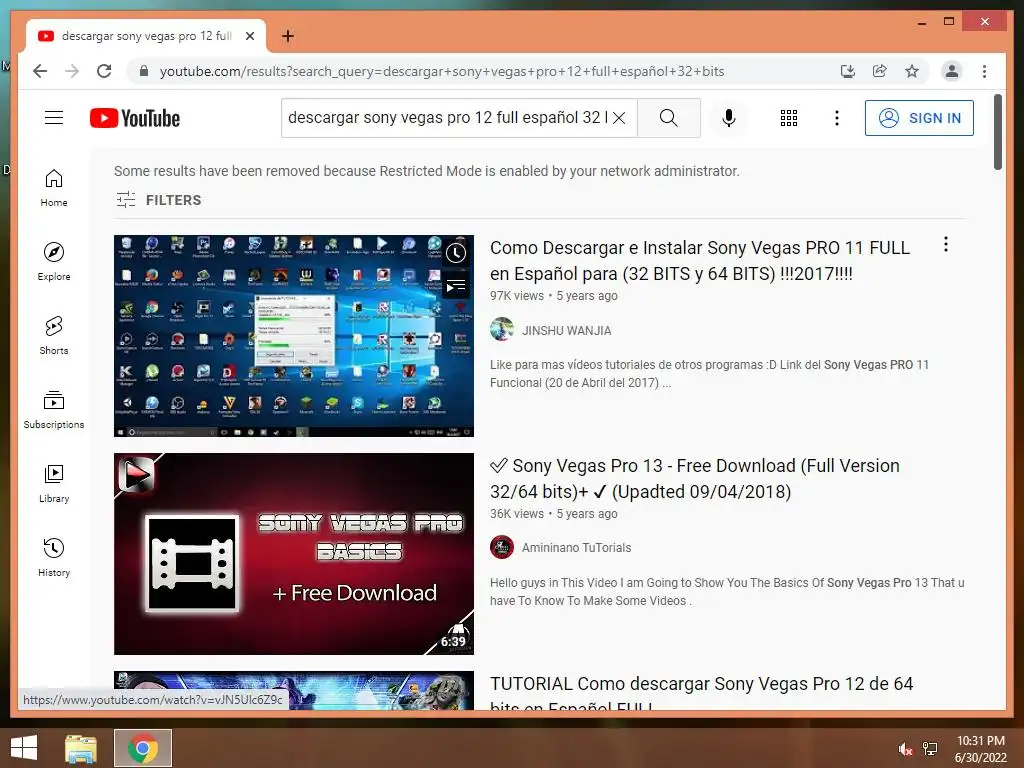Click the muted volume tray icon
1024x768 pixels.
(x=905, y=749)
